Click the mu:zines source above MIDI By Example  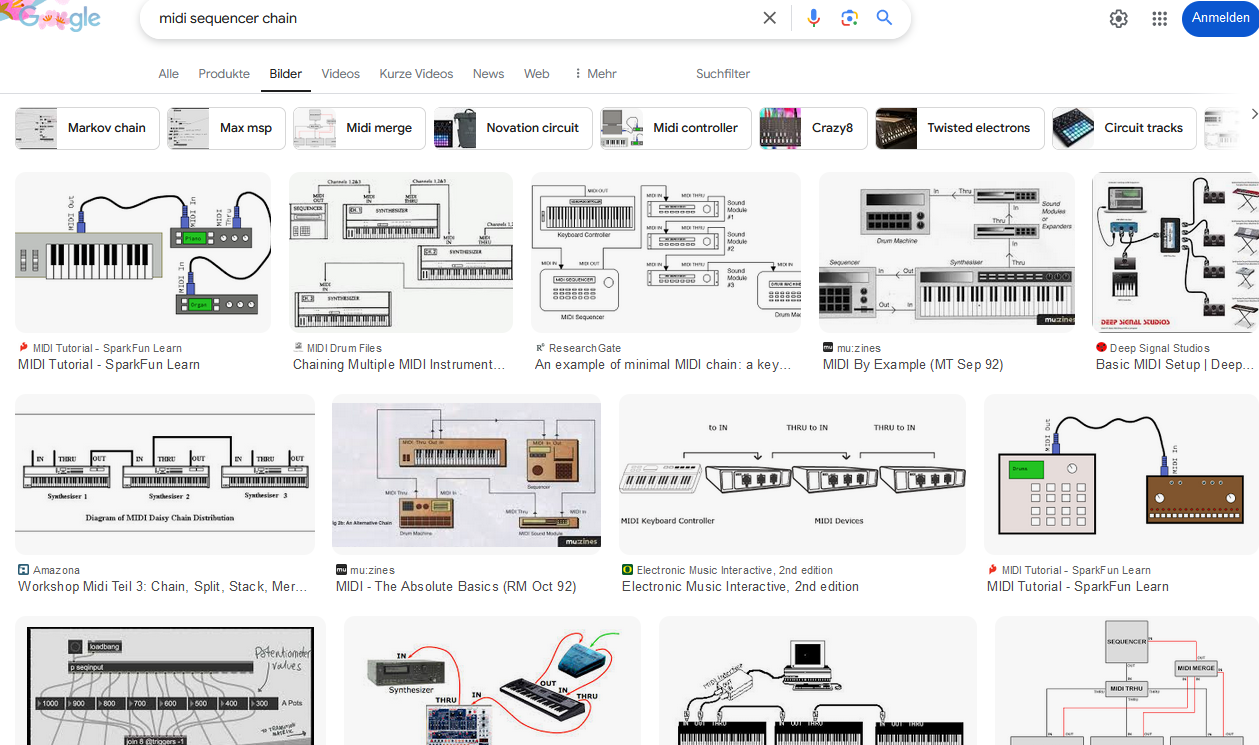(x=859, y=348)
